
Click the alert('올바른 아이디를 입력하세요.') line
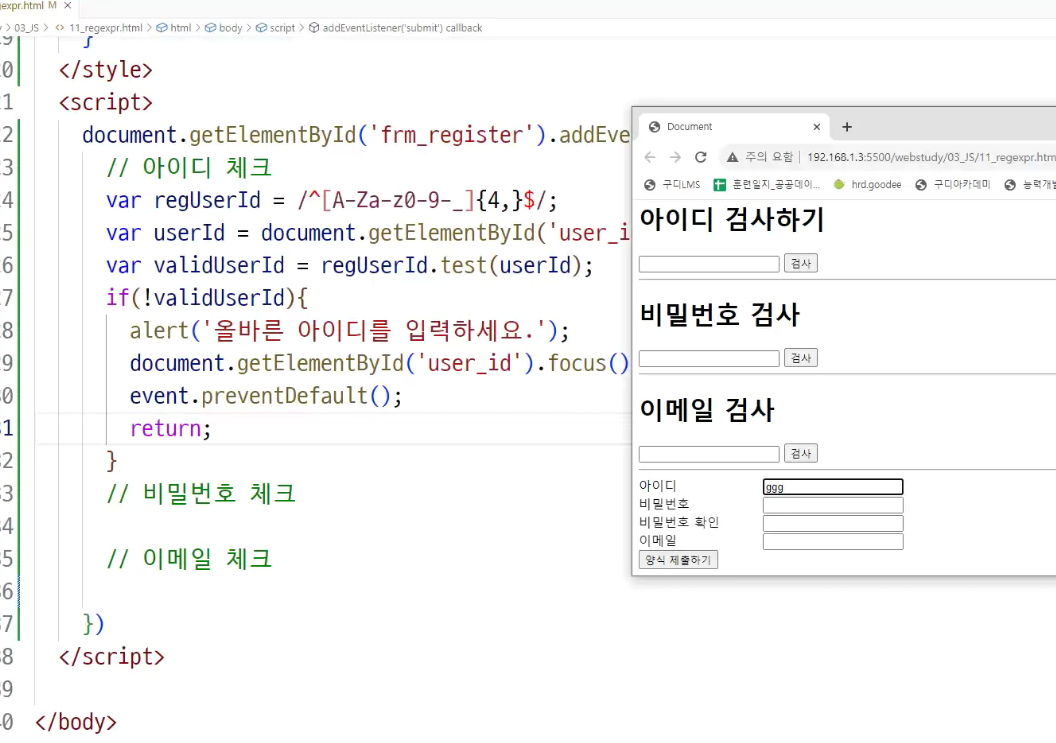[350, 330]
